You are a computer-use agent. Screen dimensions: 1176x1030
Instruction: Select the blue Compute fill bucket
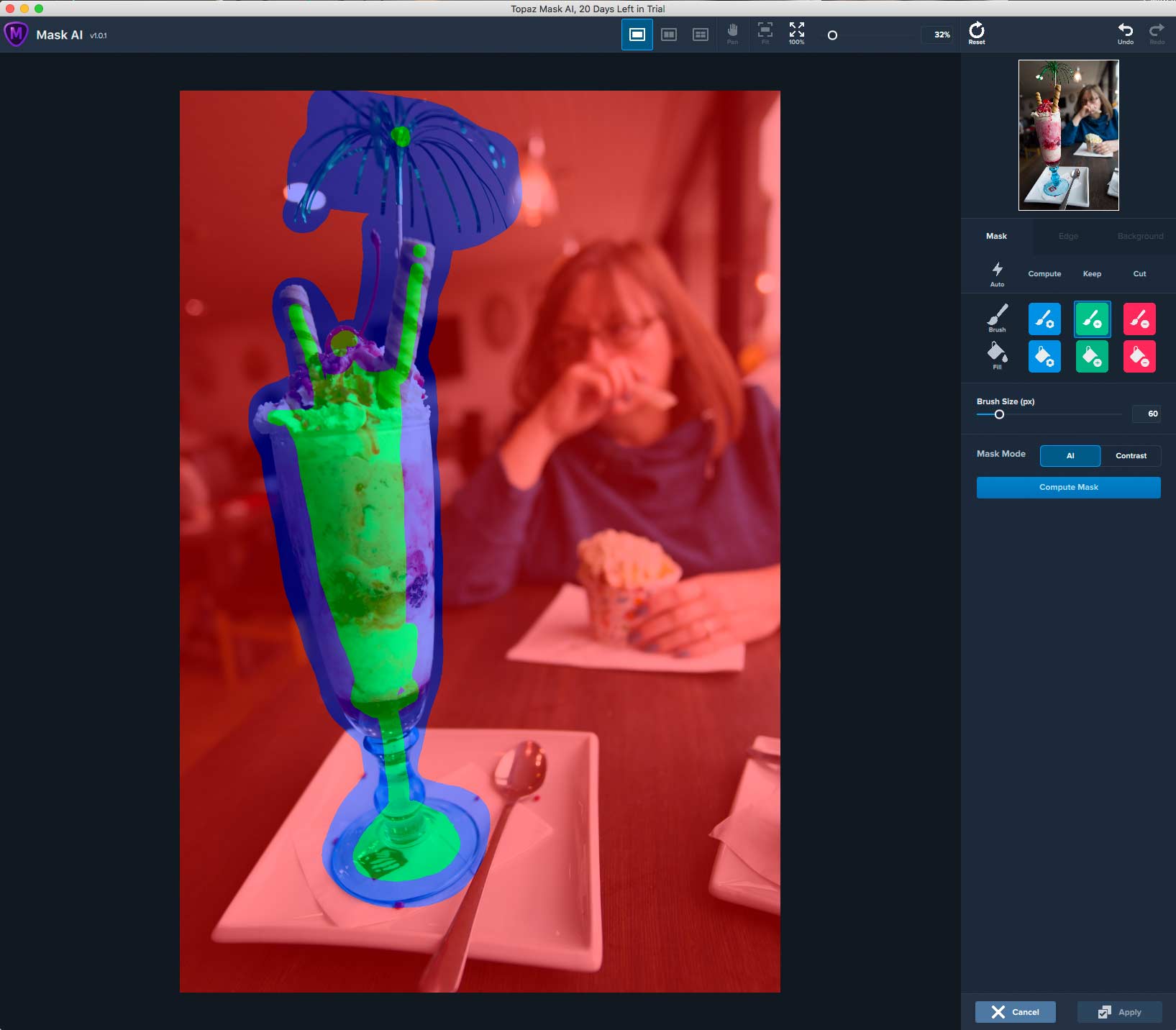(x=1044, y=356)
